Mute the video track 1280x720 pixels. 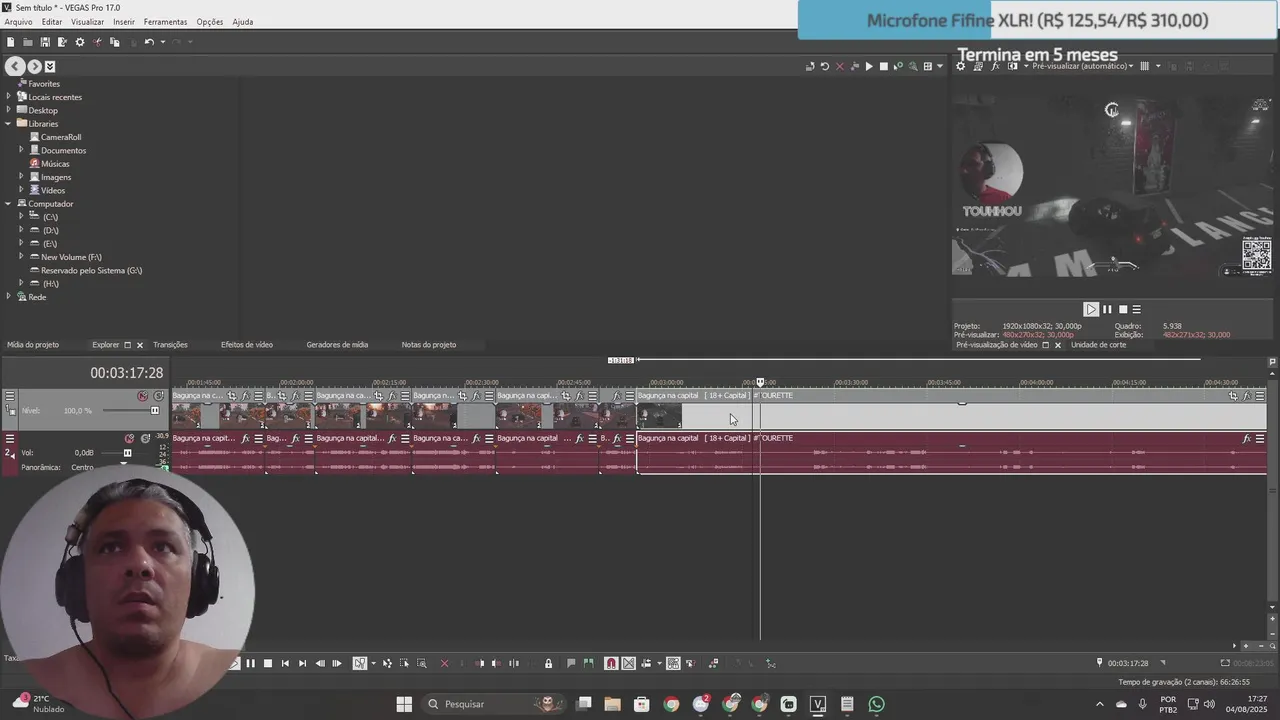point(142,396)
